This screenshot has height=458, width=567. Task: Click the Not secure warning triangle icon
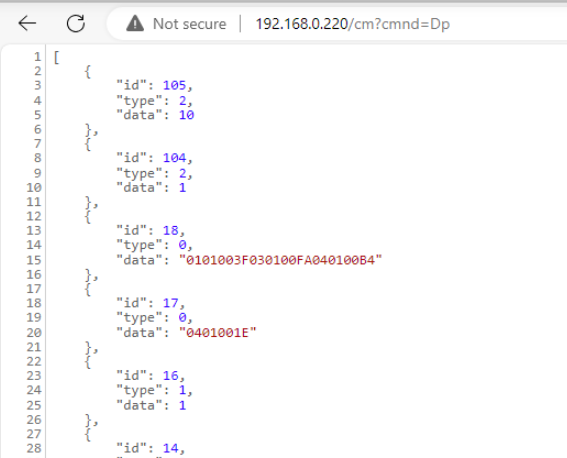click(135, 24)
